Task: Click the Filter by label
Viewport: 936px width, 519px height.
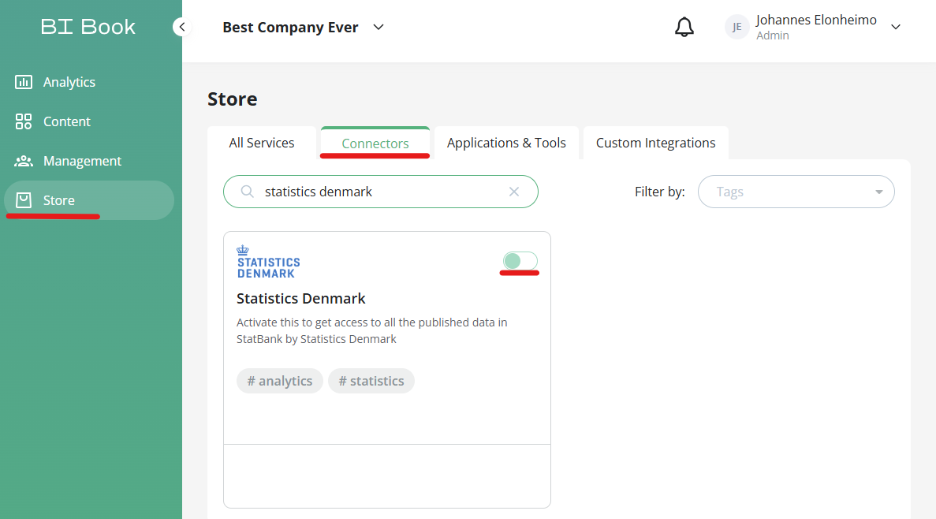Action: (x=660, y=192)
